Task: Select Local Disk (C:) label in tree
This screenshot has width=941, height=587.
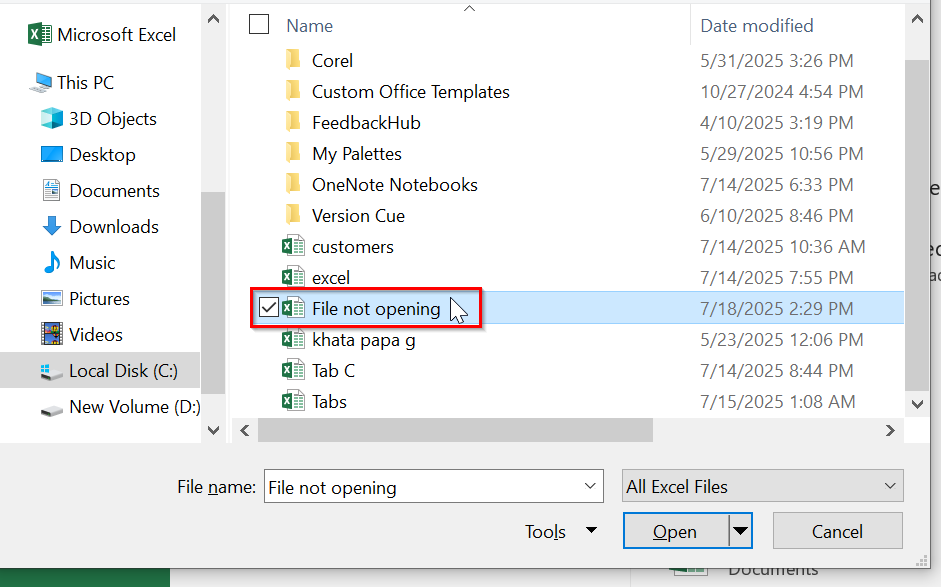Action: tap(123, 371)
